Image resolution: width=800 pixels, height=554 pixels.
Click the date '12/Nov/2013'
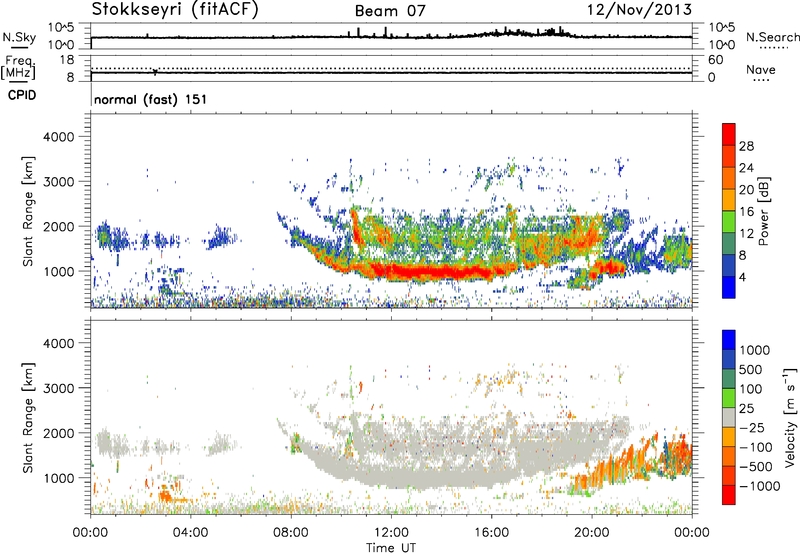pos(639,9)
